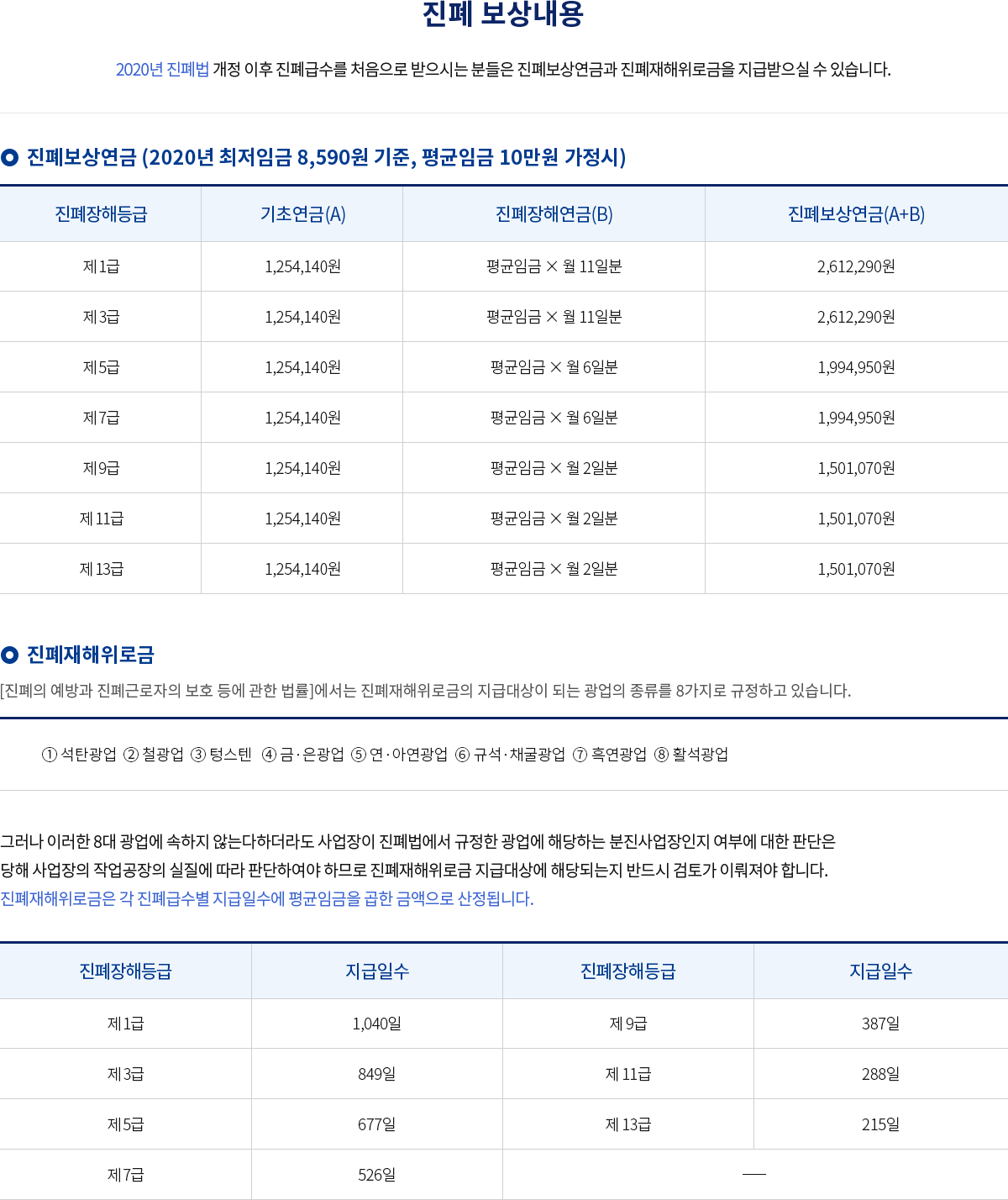Click "평균임금 × 월 6일분" in the 제7급 row

(x=554, y=418)
